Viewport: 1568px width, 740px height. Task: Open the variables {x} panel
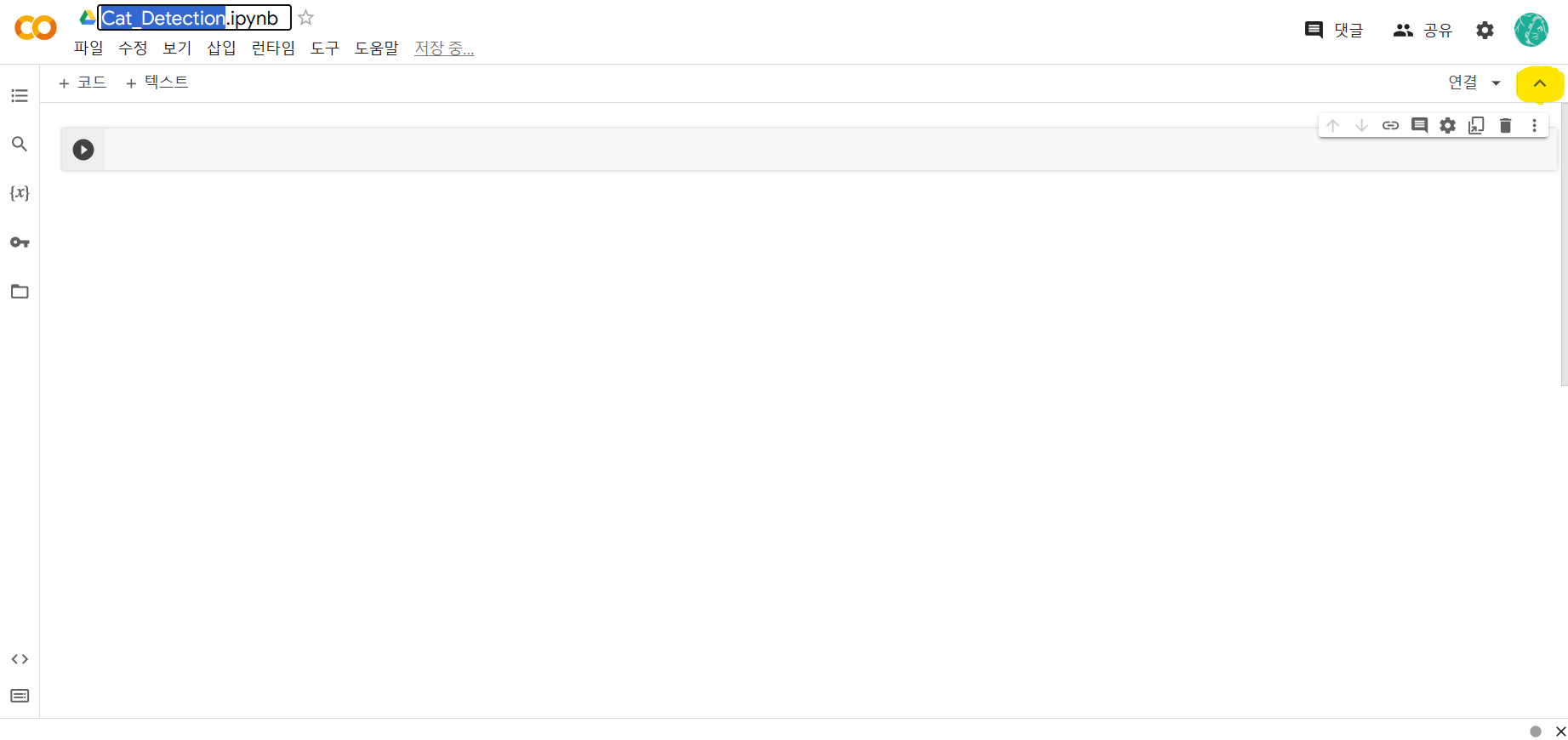(x=20, y=193)
